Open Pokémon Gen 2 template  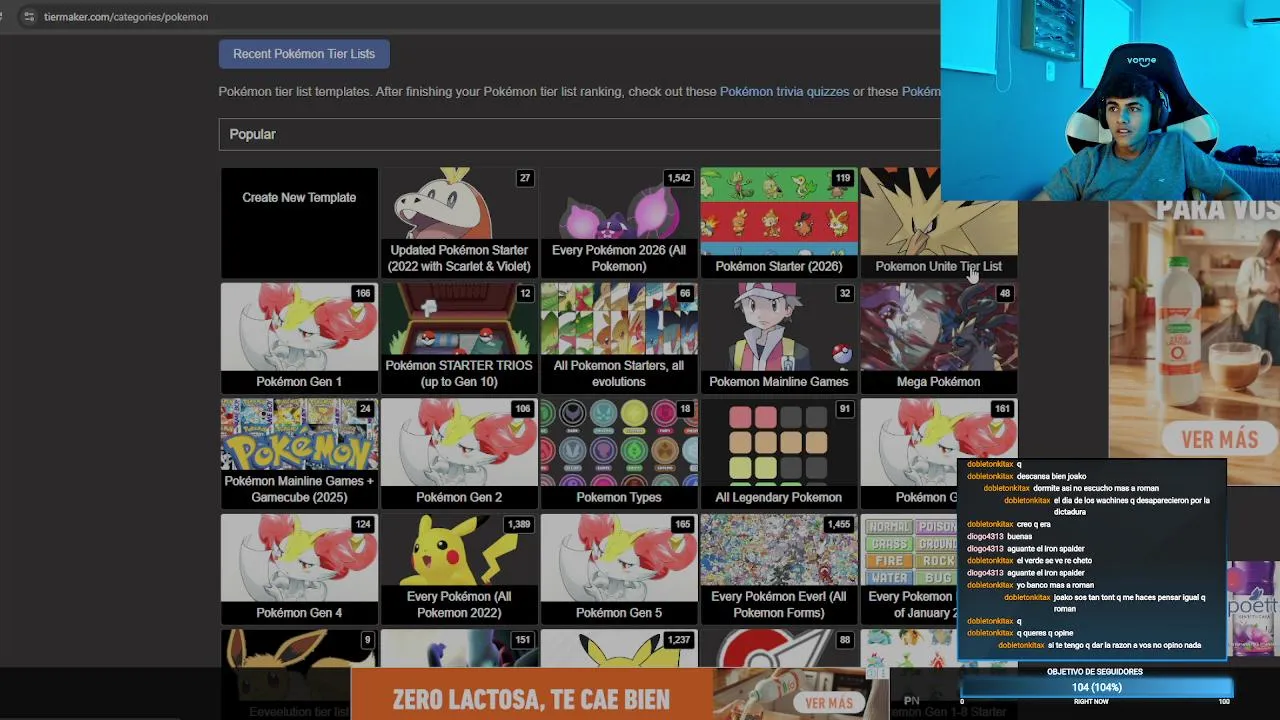coord(459,453)
